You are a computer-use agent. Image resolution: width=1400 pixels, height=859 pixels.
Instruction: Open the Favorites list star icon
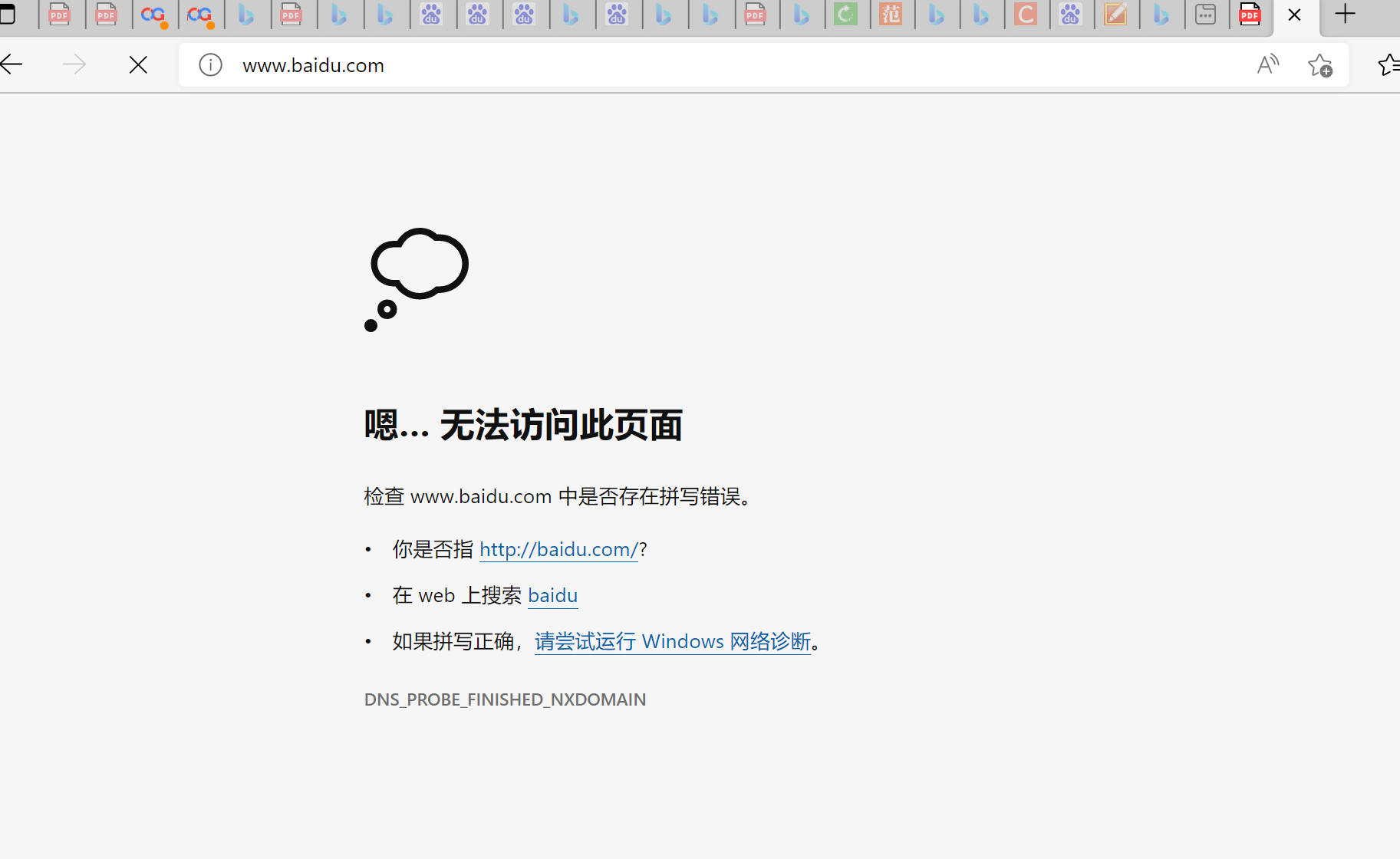point(1388,65)
